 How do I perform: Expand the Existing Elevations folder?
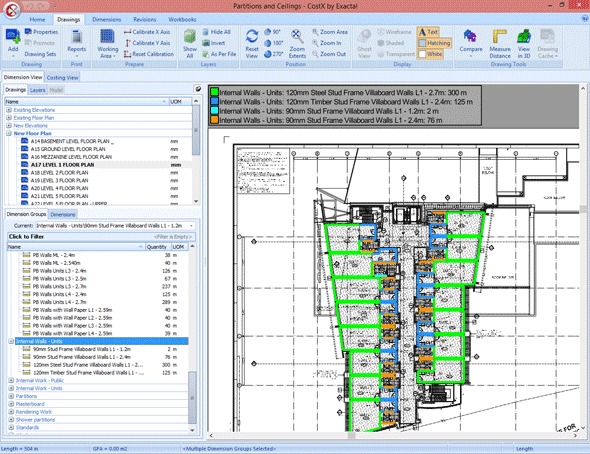point(9,110)
